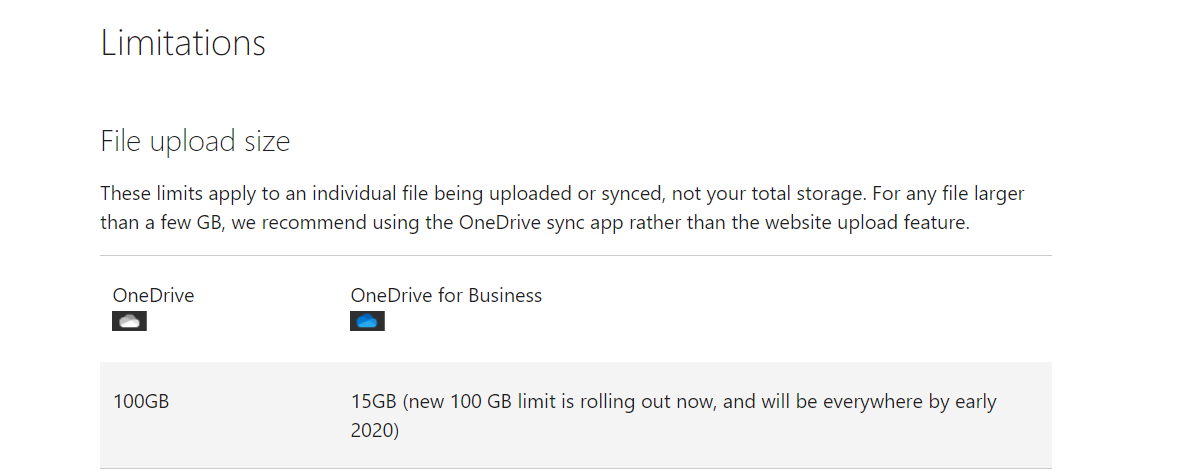This screenshot has height=472, width=1185.
Task: Click the "OneDrive for Business" column header label
Action: click(446, 295)
